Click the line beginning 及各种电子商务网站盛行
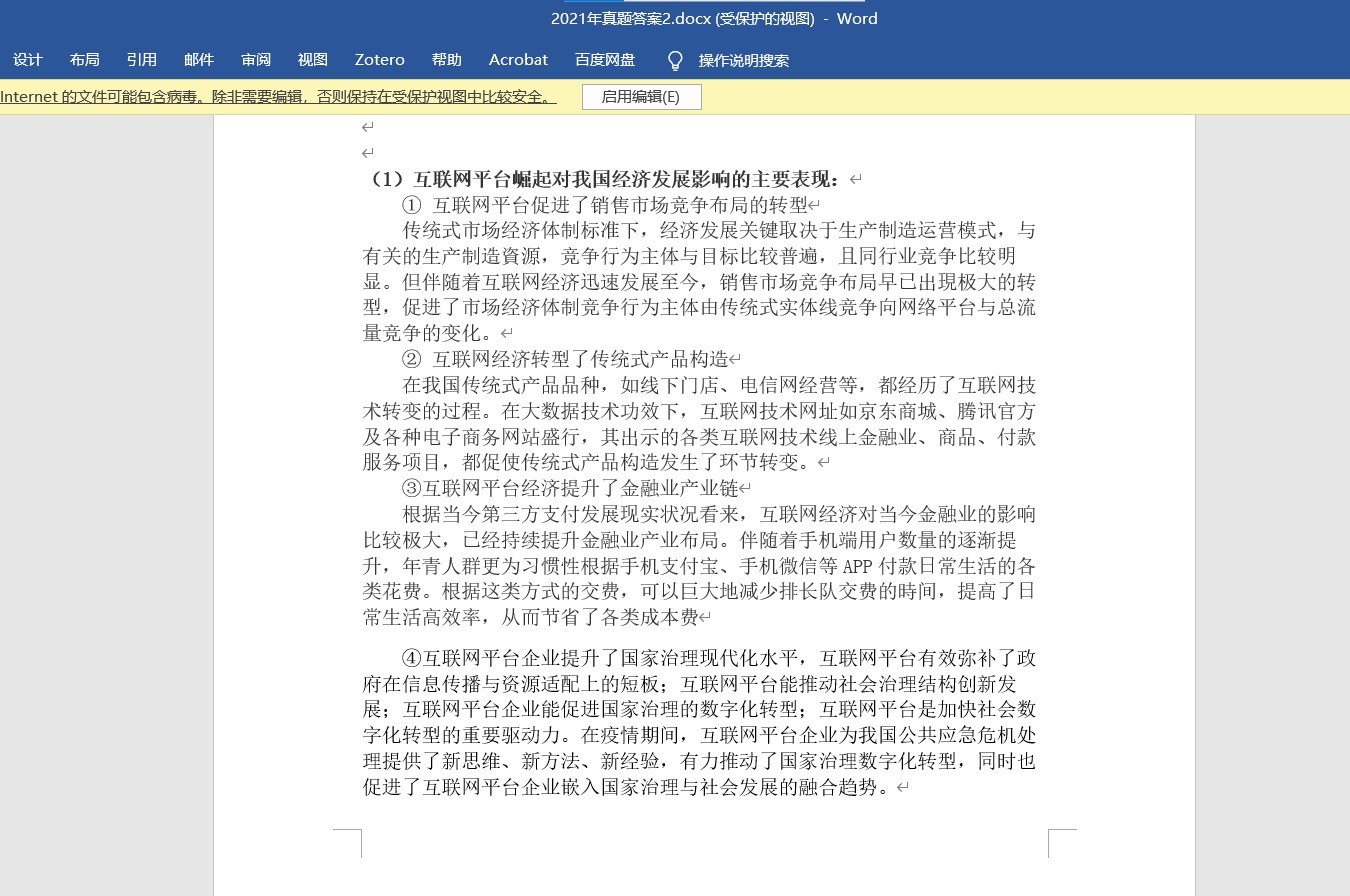1350x896 pixels. [x=699, y=437]
